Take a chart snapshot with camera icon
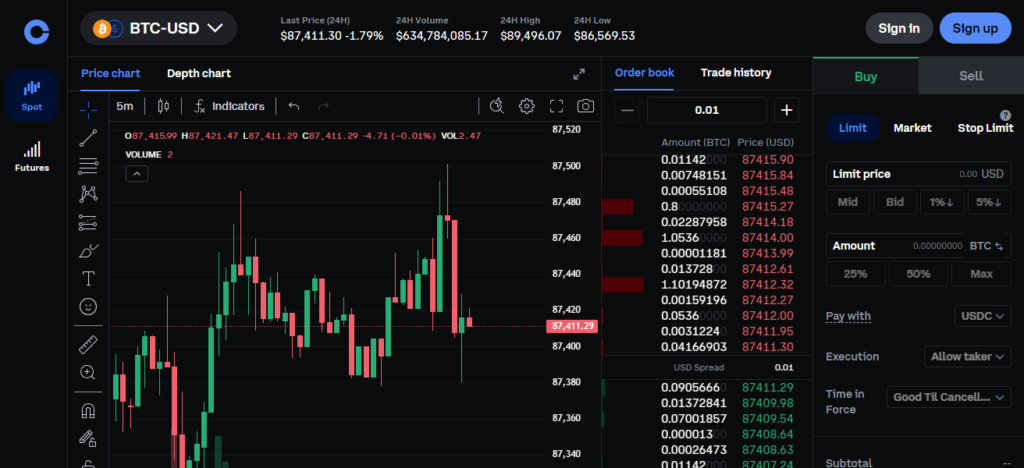 point(586,106)
